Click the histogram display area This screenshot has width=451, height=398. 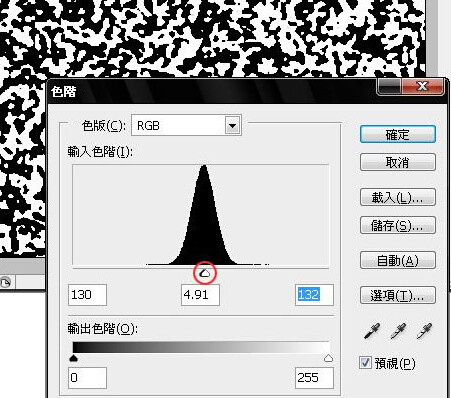pos(201,215)
